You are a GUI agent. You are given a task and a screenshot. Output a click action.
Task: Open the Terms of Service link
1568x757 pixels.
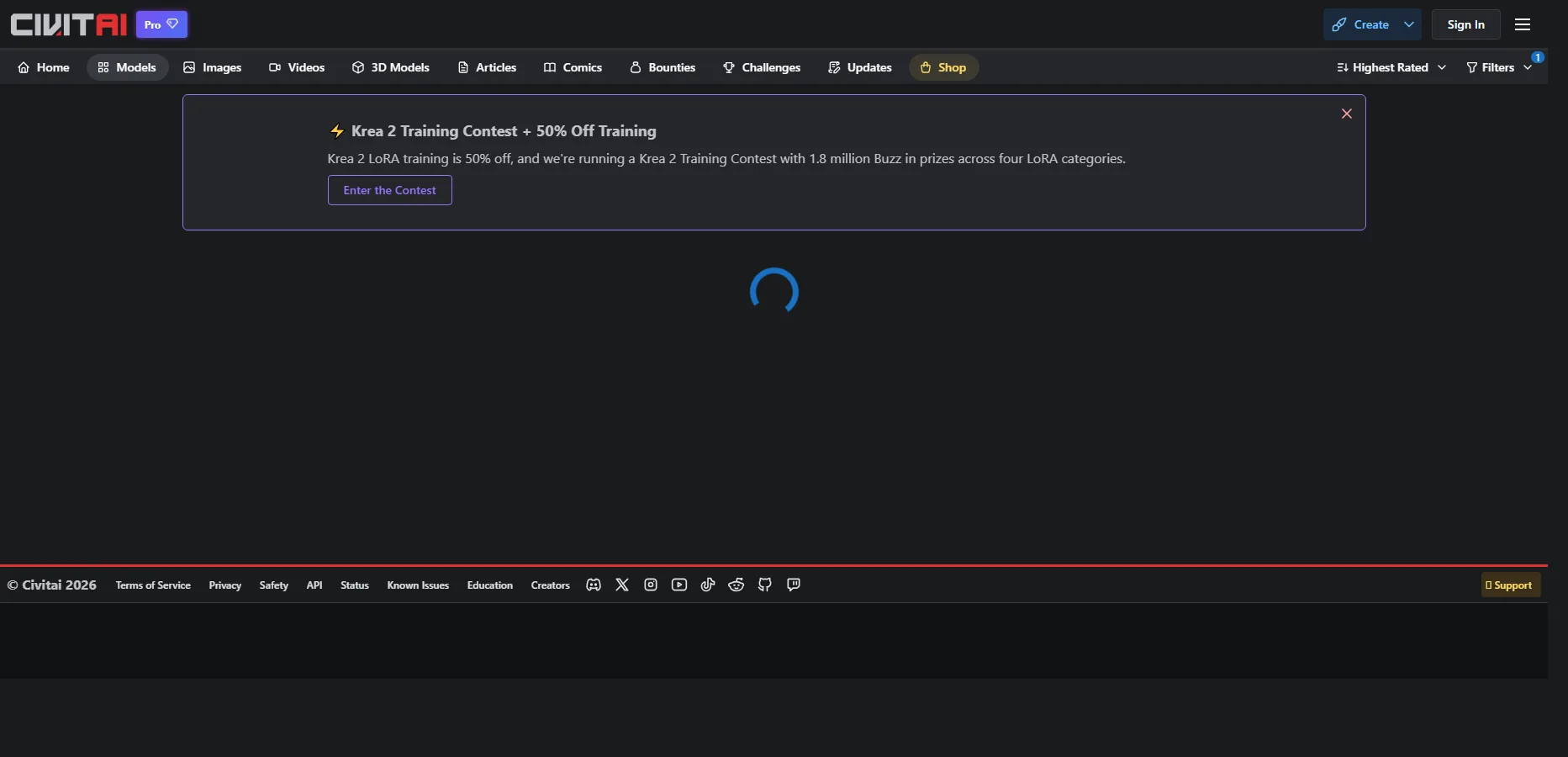(153, 585)
